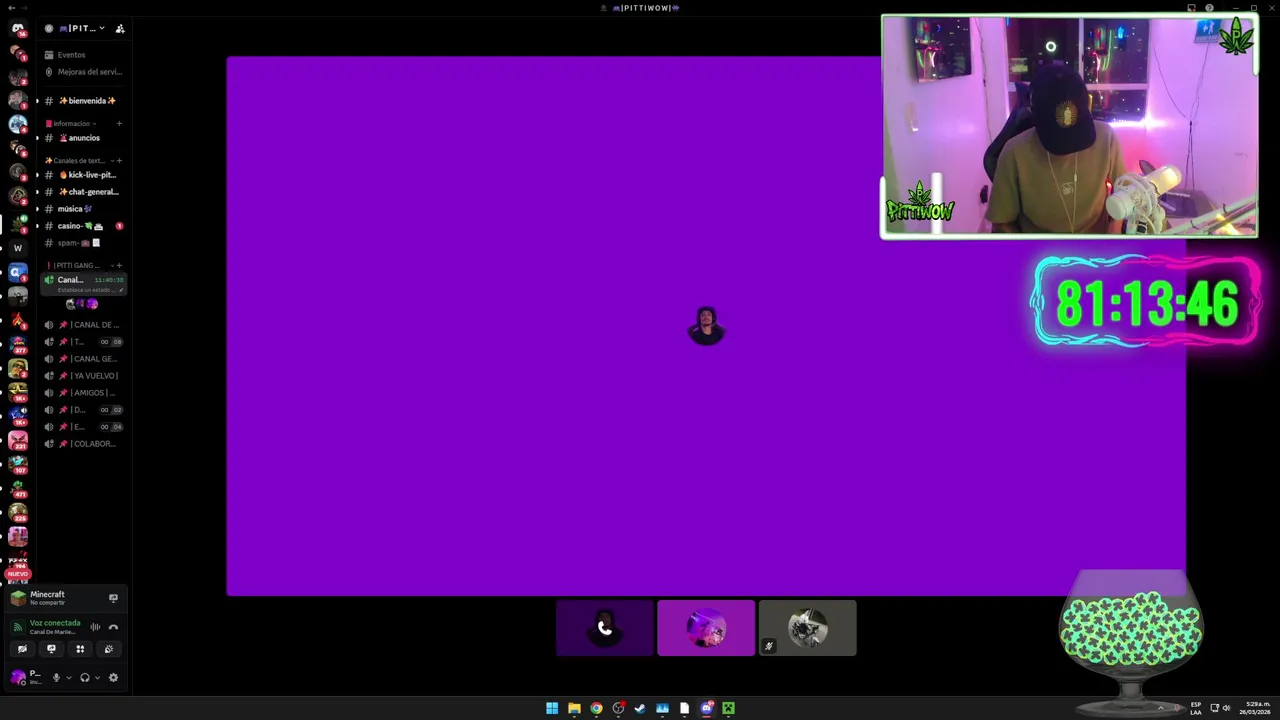The height and width of the screenshot is (720, 1280).
Task: Join the YA VUELVO voice channel
Action: (x=84, y=376)
